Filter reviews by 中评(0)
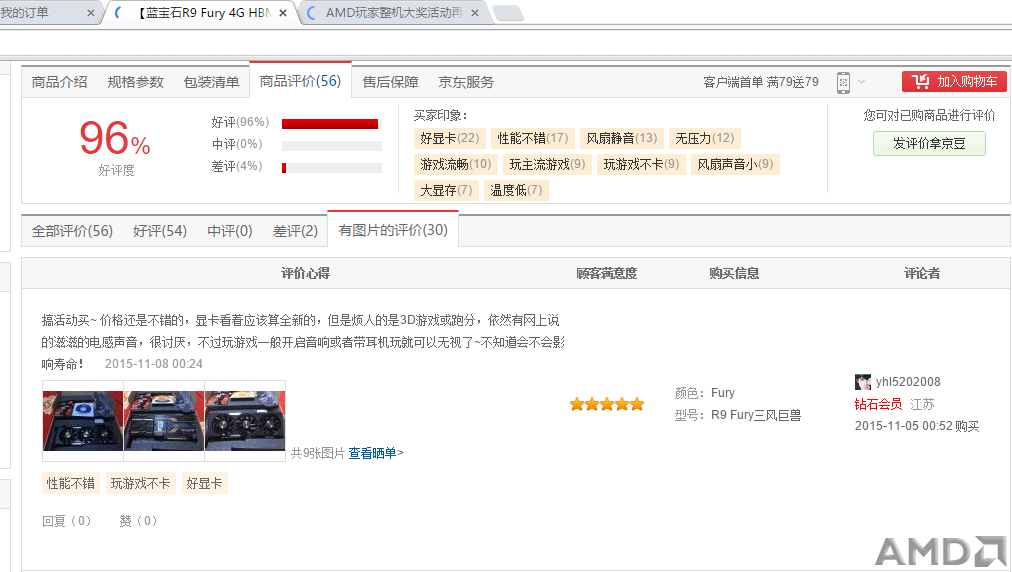This screenshot has width=1012, height=572. click(x=230, y=230)
